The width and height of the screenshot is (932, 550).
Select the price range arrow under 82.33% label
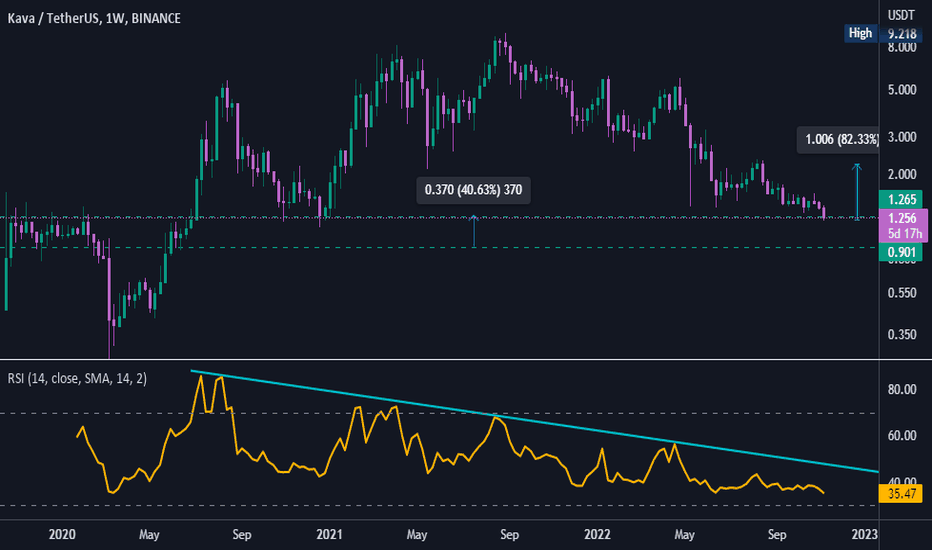tap(857, 192)
